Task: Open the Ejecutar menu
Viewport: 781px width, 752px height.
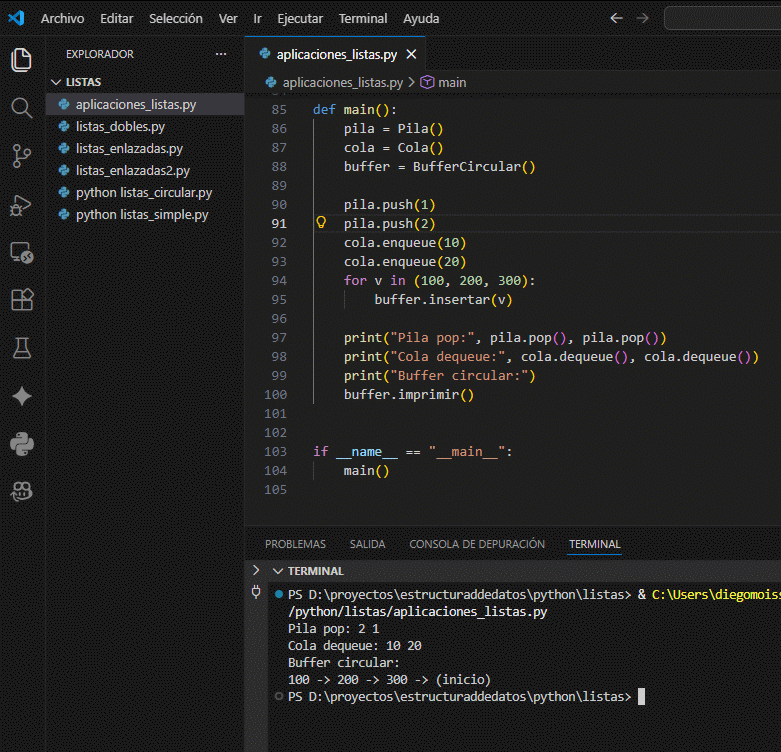Action: click(x=300, y=19)
